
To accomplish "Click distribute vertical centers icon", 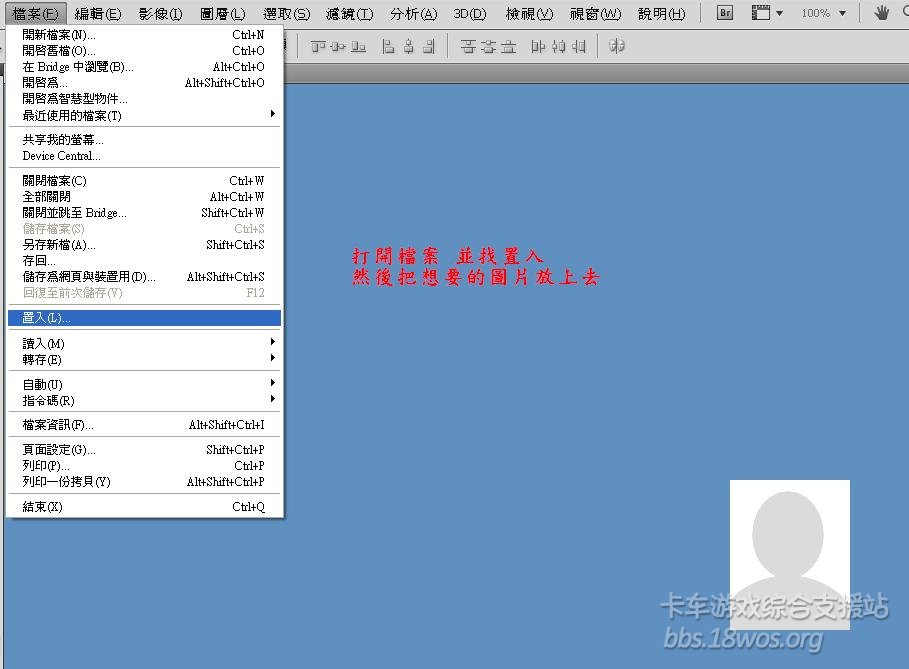I will click(x=488, y=46).
